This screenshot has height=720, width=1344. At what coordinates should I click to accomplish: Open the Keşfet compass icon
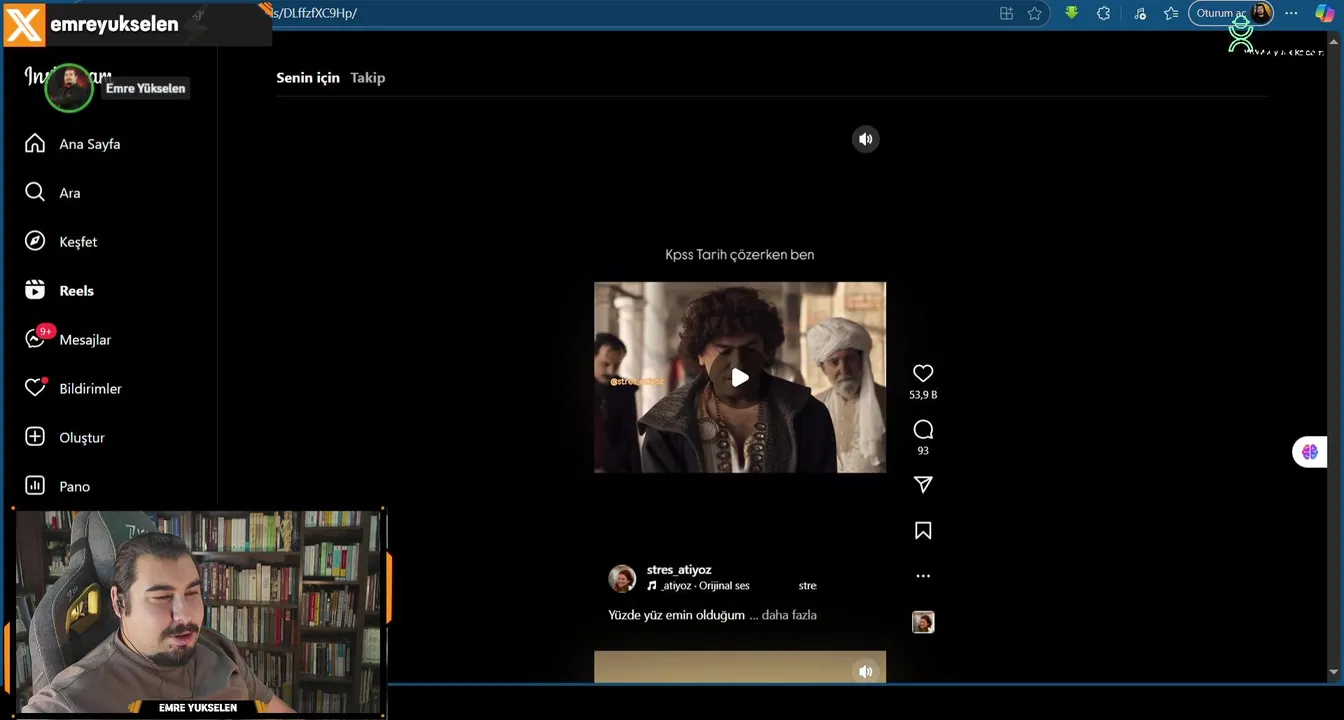pyautogui.click(x=35, y=241)
